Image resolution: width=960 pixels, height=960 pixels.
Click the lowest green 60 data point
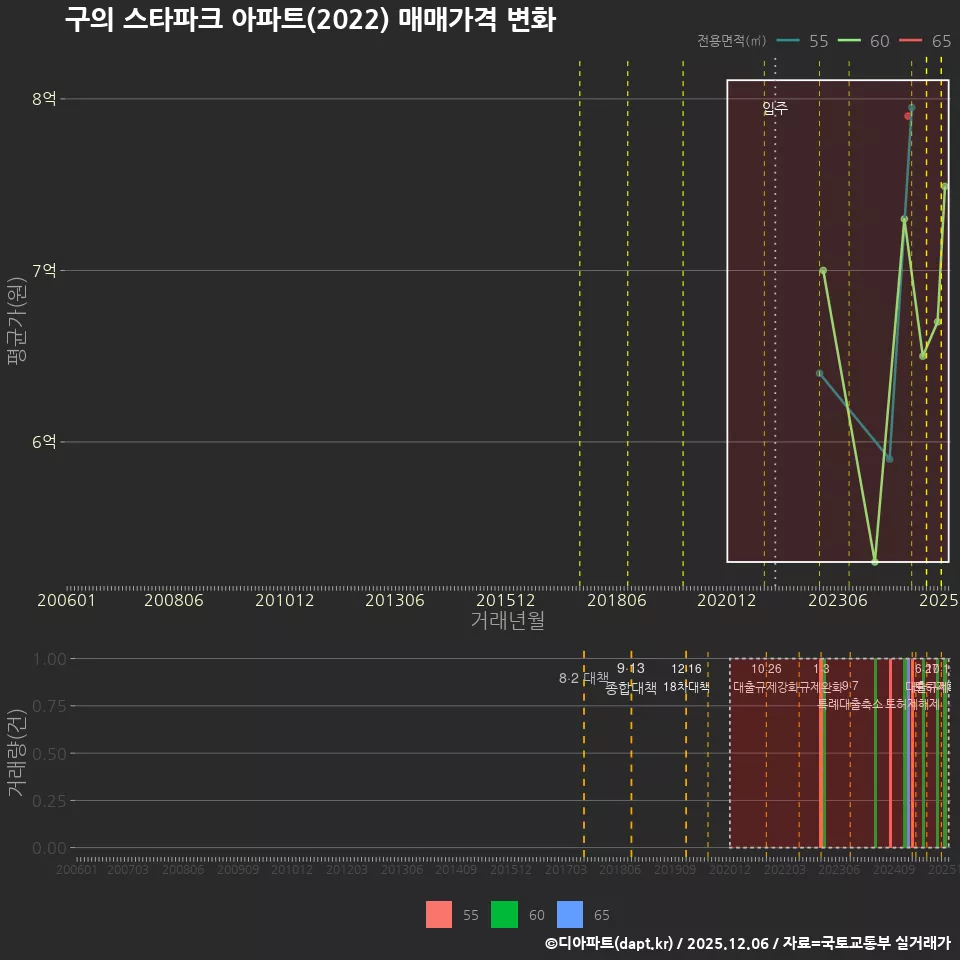tap(874, 562)
